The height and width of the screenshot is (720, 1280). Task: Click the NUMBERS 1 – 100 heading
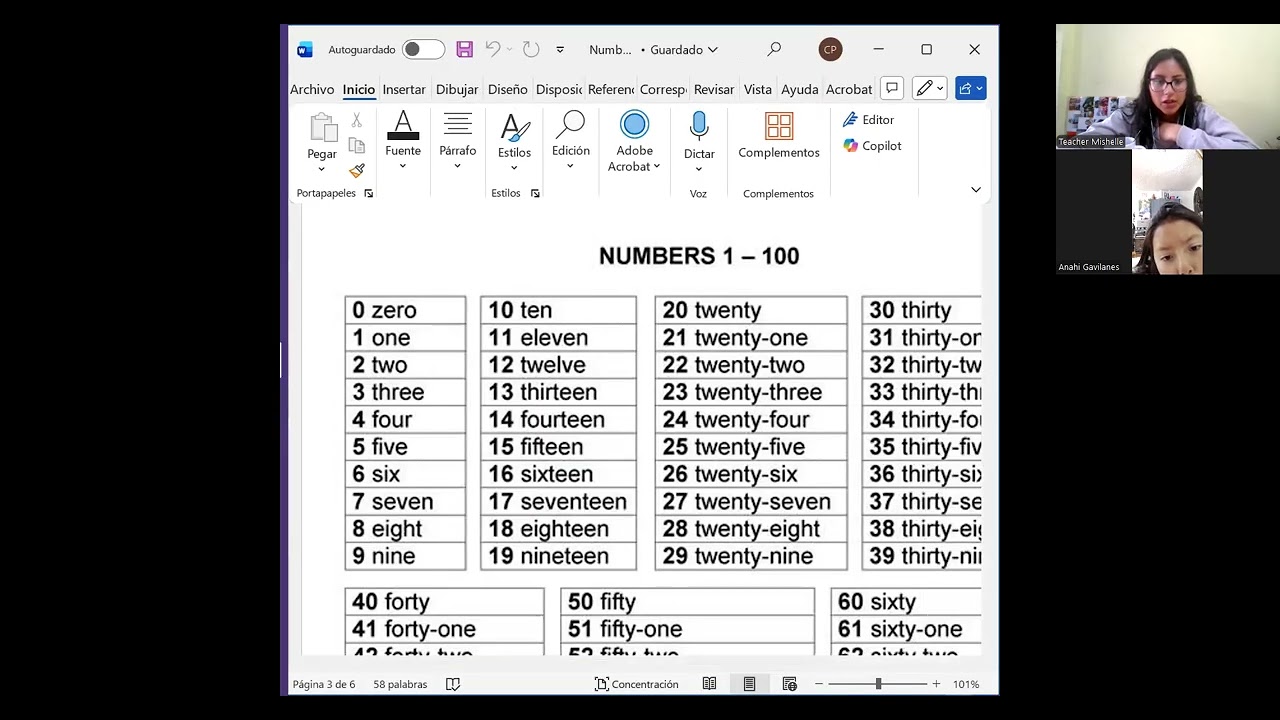[x=699, y=256]
